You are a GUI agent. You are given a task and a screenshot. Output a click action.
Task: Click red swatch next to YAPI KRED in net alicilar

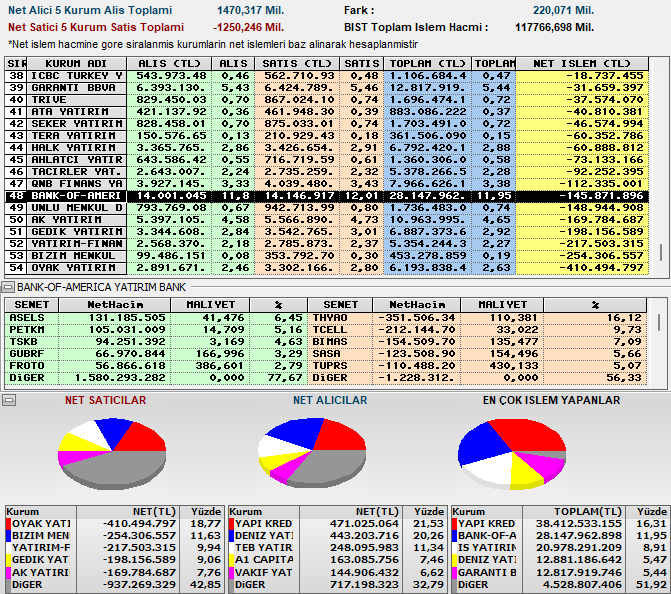pos(232,524)
